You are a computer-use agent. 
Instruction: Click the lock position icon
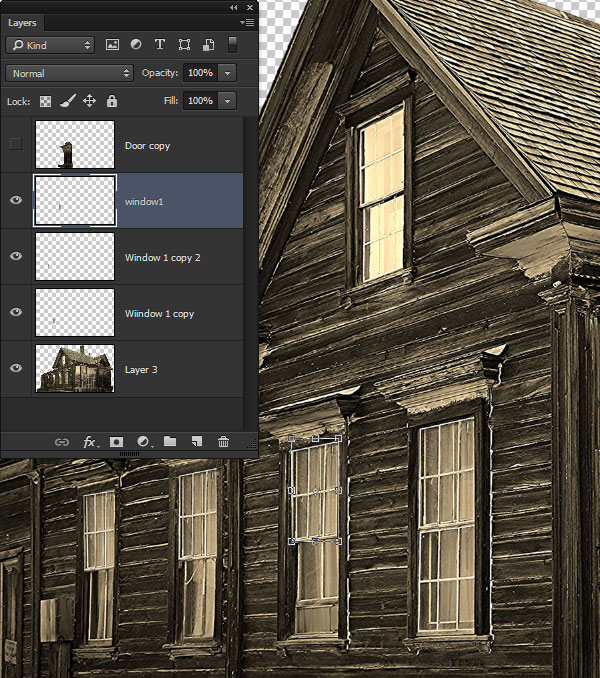[89, 101]
